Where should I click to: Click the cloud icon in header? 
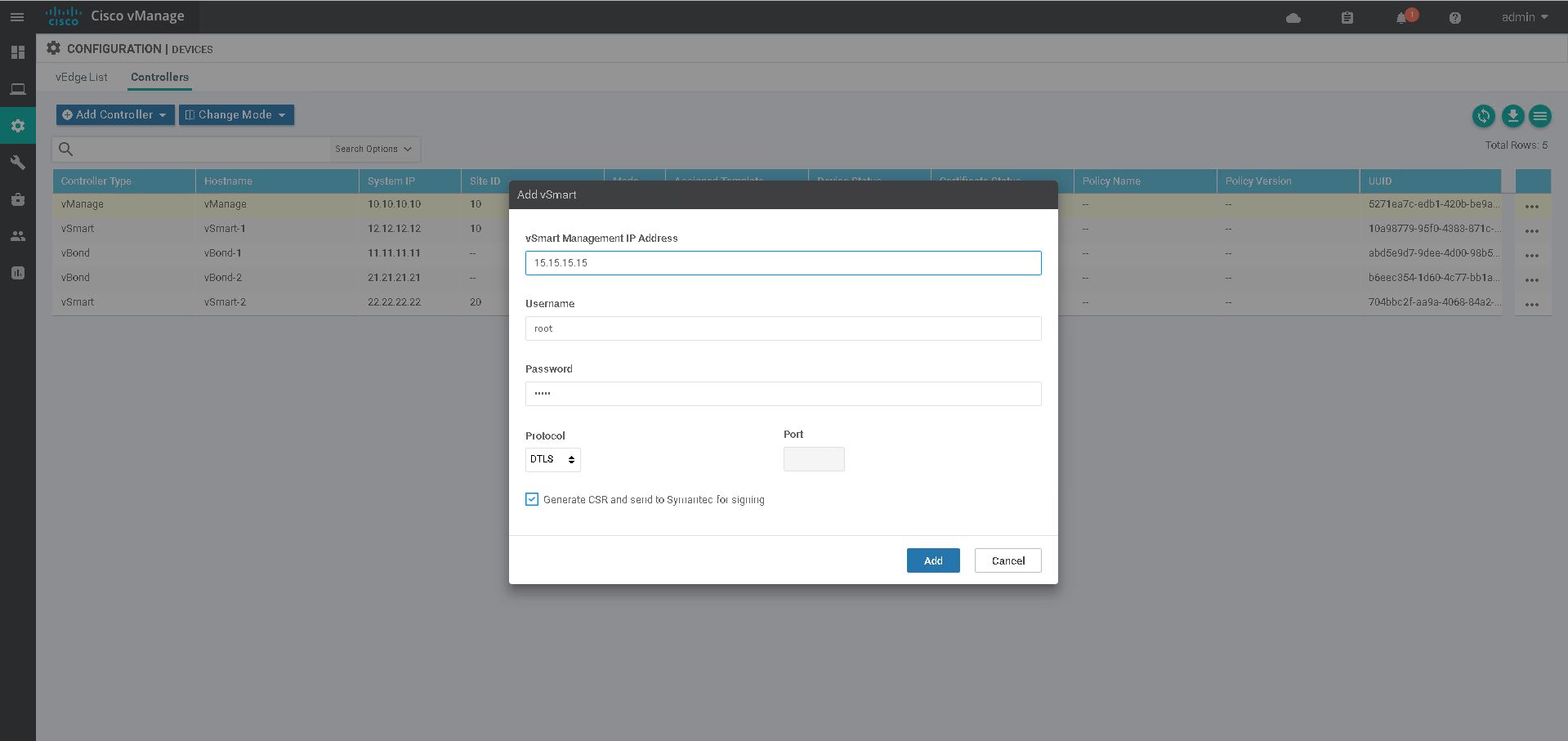1293,17
